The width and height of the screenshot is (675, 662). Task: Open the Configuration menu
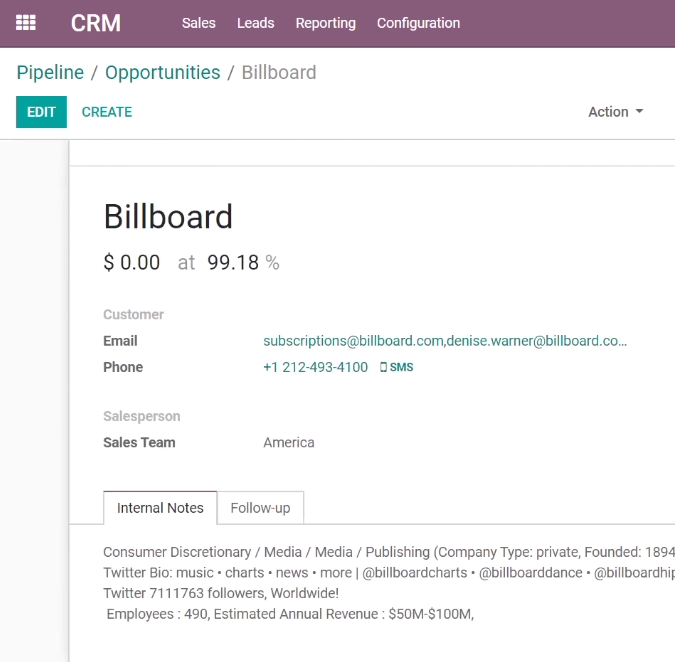tap(418, 23)
